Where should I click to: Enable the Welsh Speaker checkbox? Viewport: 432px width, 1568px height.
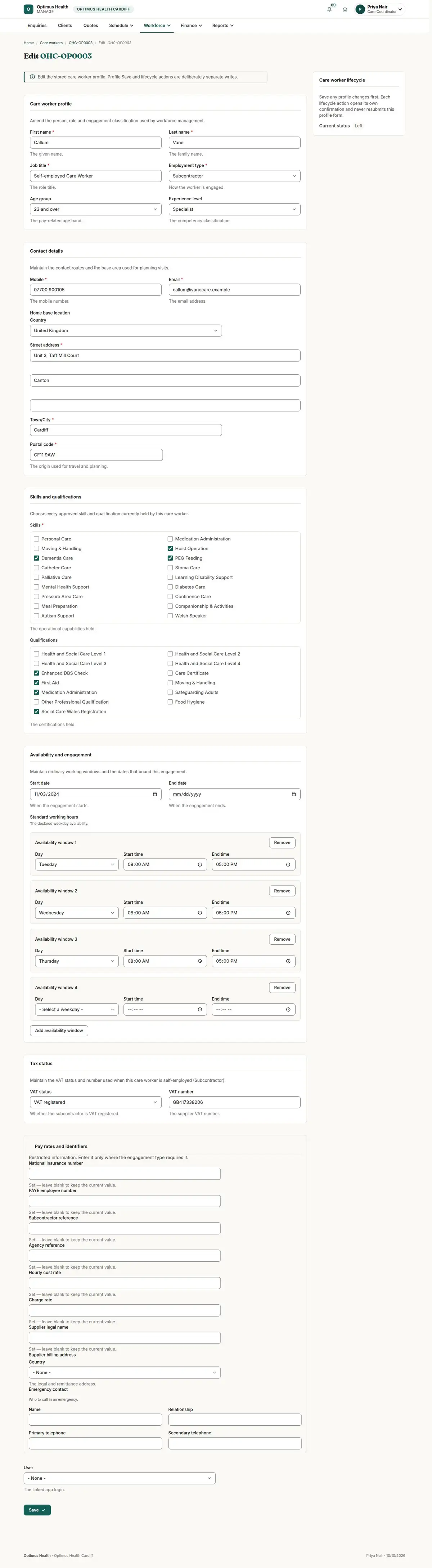click(170, 616)
